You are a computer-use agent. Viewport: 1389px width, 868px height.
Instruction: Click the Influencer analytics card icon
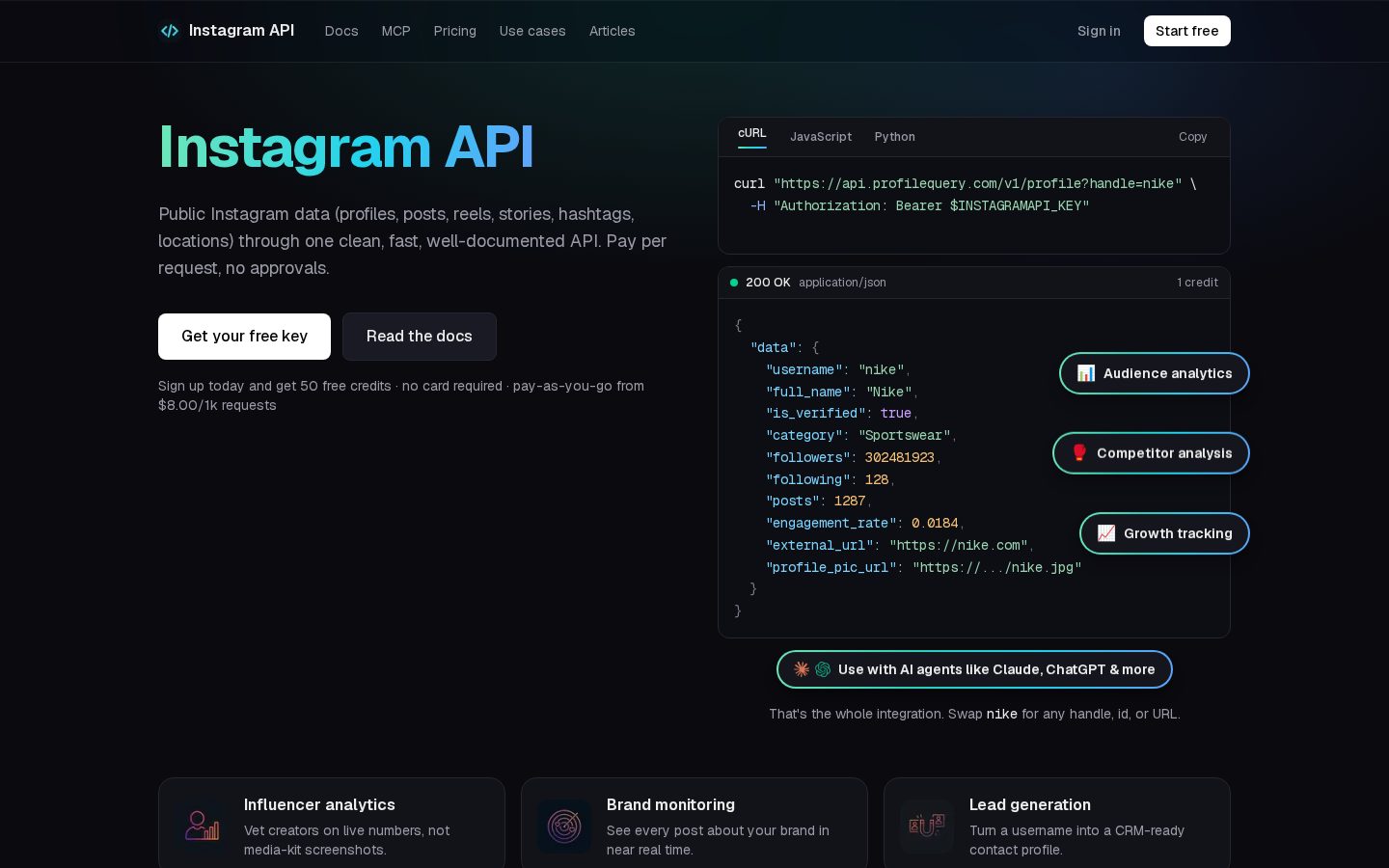tap(202, 827)
